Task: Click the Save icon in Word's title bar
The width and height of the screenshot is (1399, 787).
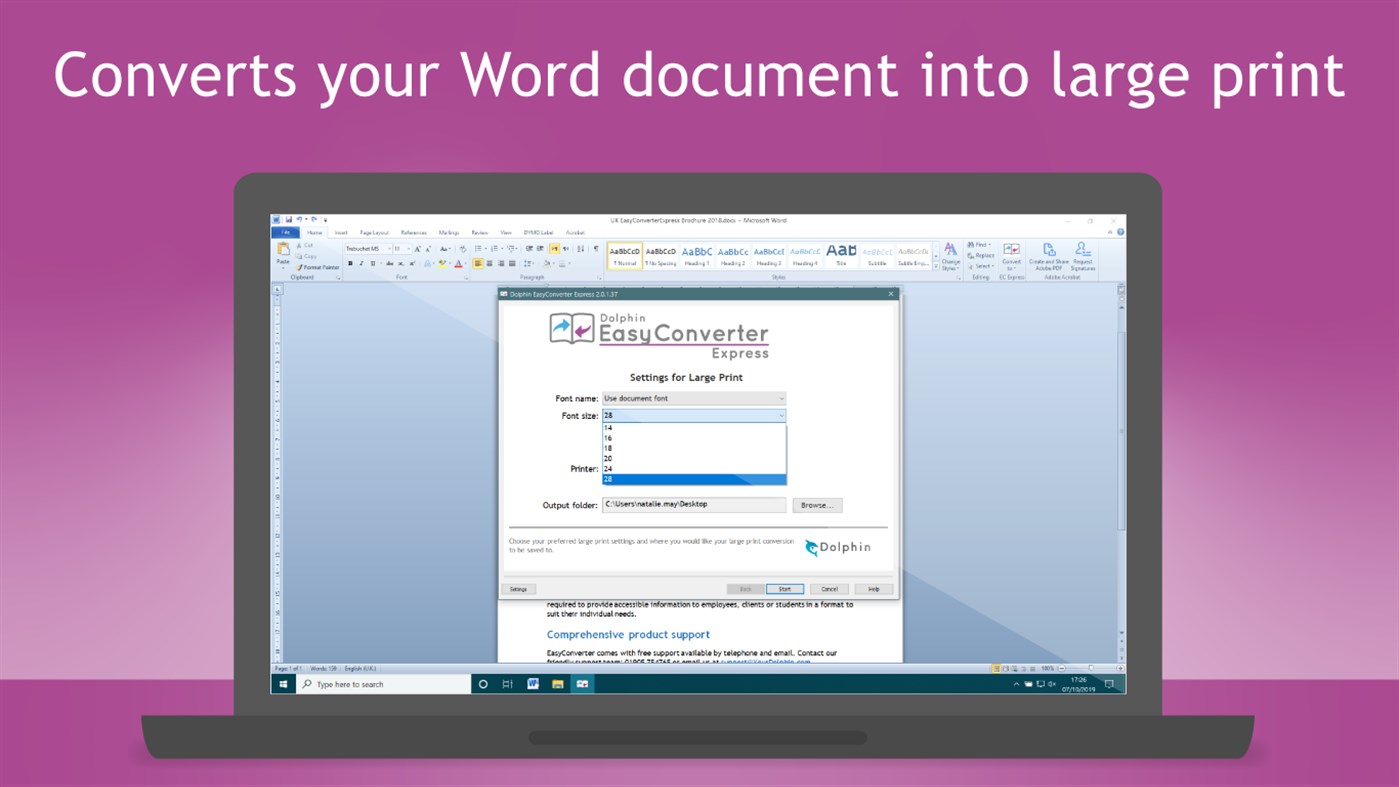Action: [x=289, y=219]
